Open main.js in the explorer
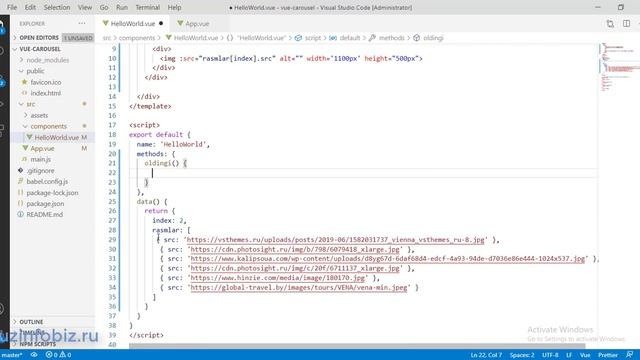 click(x=40, y=160)
